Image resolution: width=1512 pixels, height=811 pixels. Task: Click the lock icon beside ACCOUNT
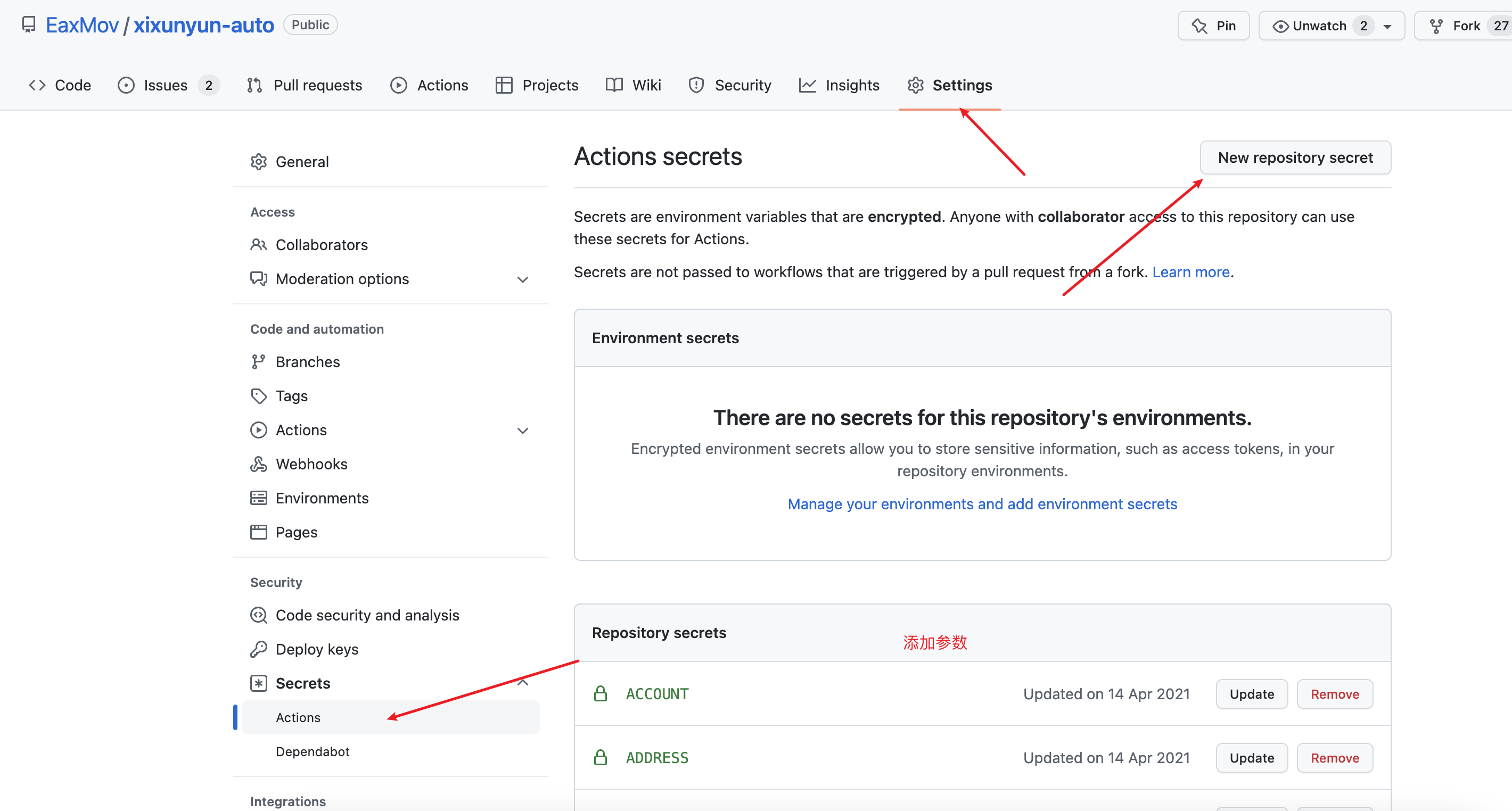[600, 693]
